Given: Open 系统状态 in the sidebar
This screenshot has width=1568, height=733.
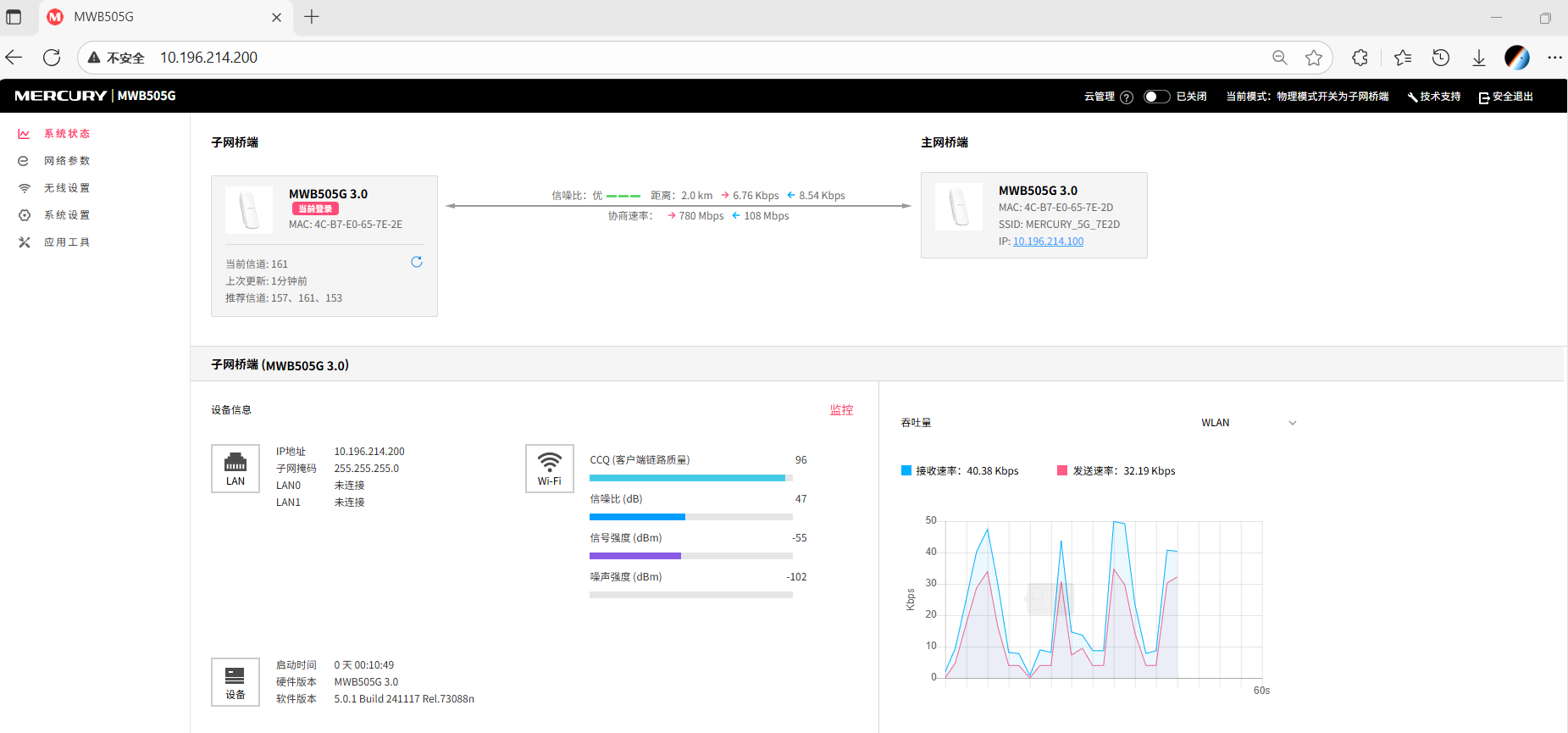Looking at the screenshot, I should 67,134.
